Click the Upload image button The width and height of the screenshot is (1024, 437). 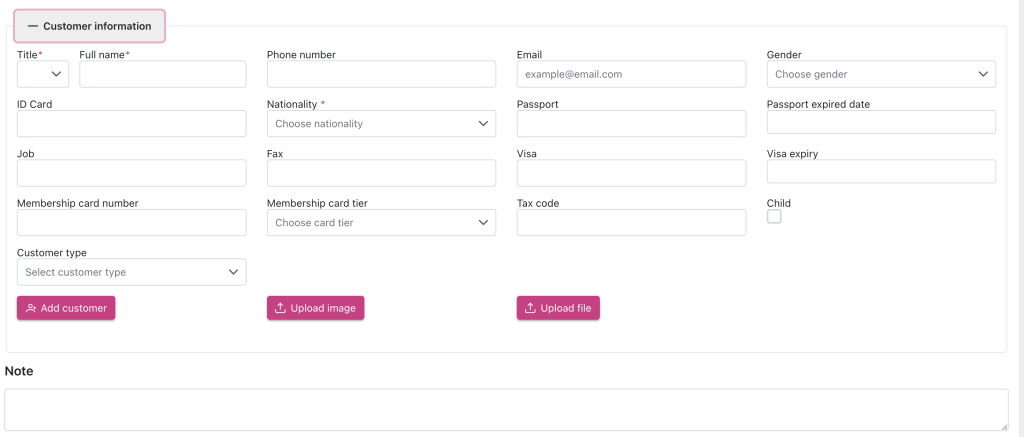point(315,308)
